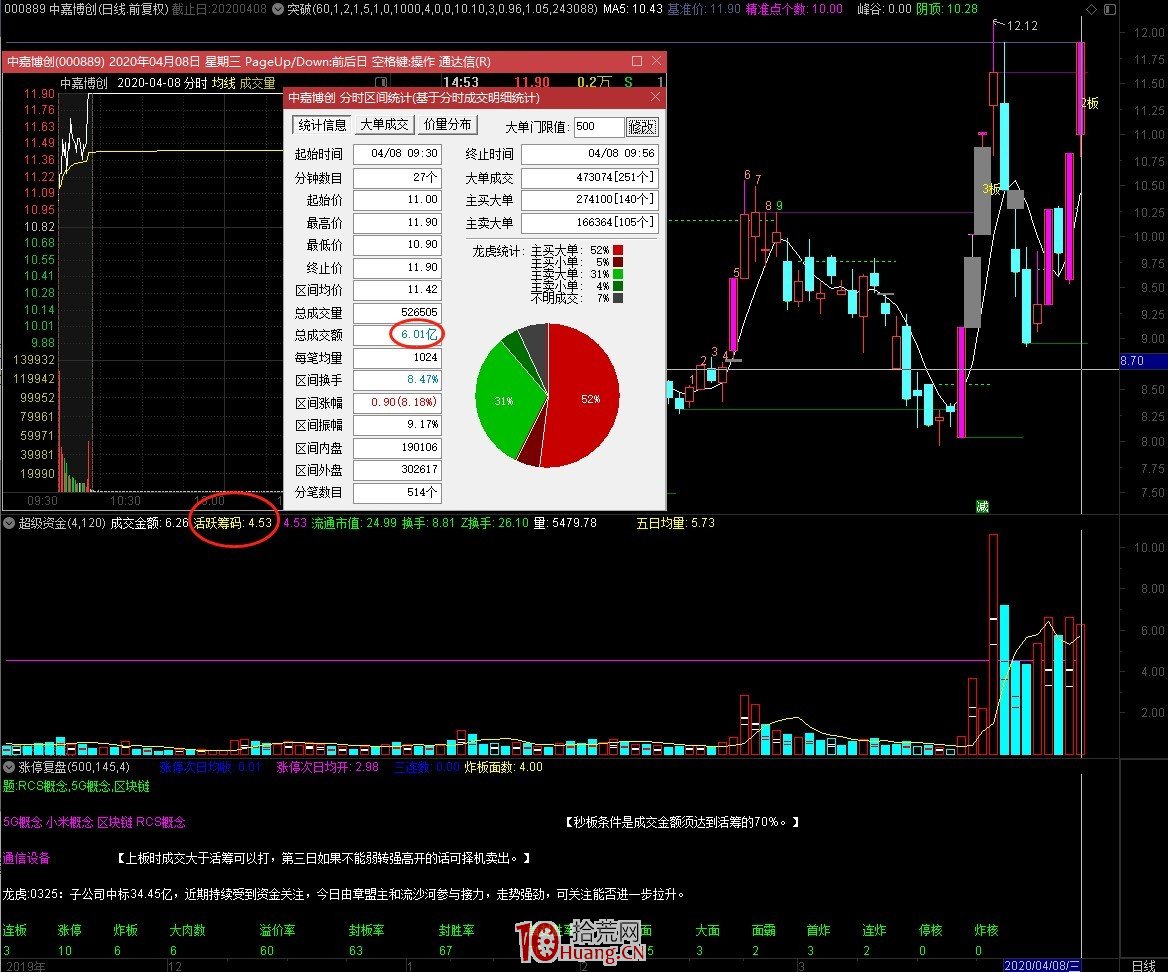The height and width of the screenshot is (972, 1168).
Task: Click the 2板 candle label
Action: pos(1091,104)
